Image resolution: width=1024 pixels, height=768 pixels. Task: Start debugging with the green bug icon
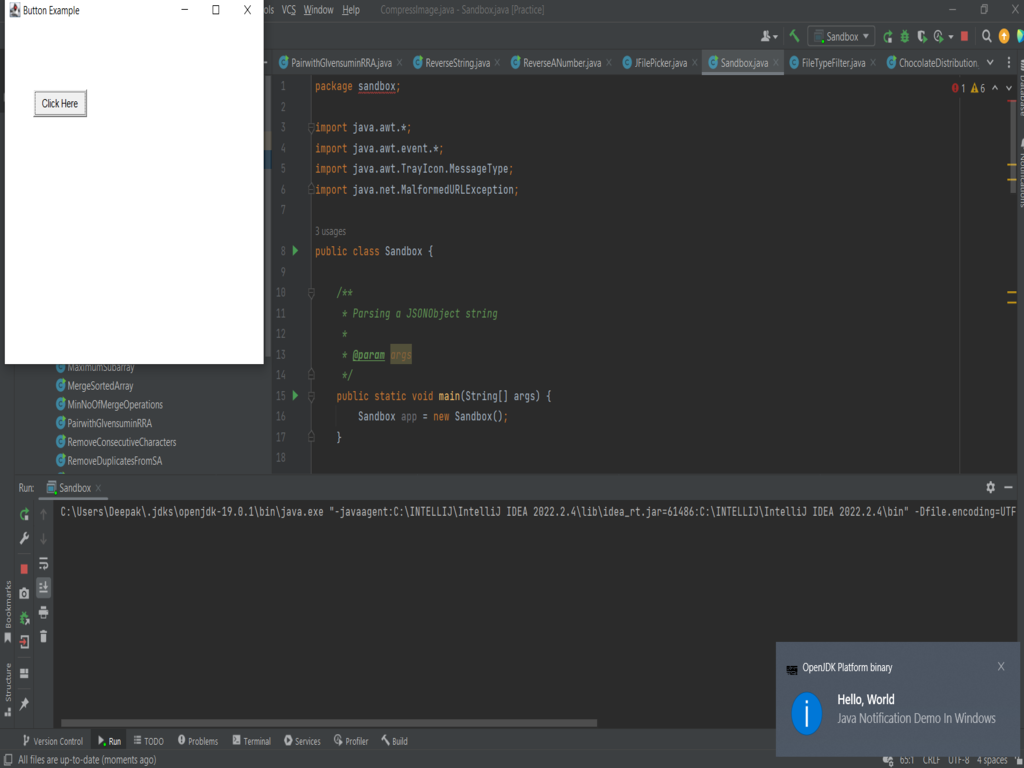904,37
